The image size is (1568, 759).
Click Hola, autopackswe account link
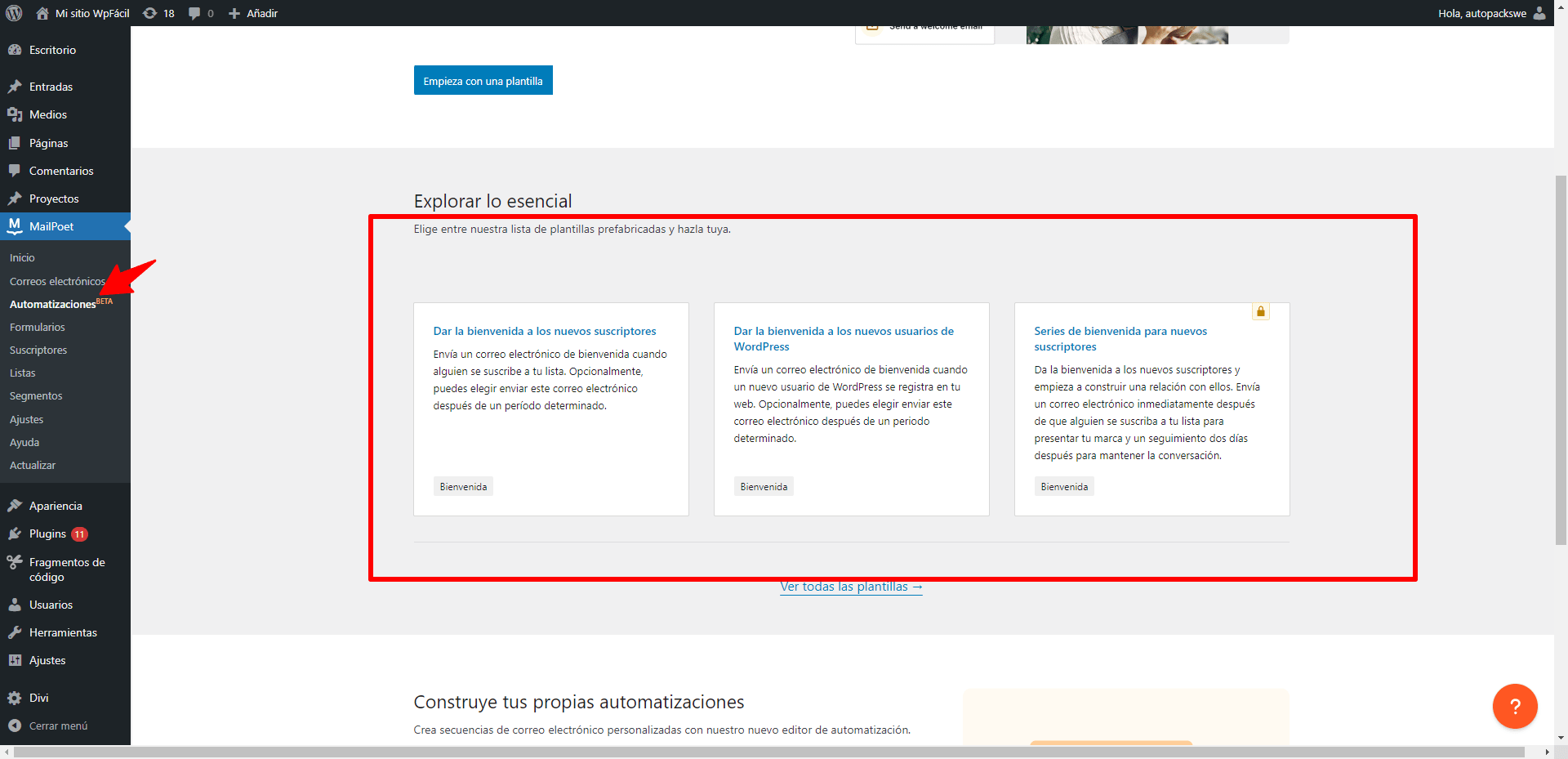pos(1482,13)
